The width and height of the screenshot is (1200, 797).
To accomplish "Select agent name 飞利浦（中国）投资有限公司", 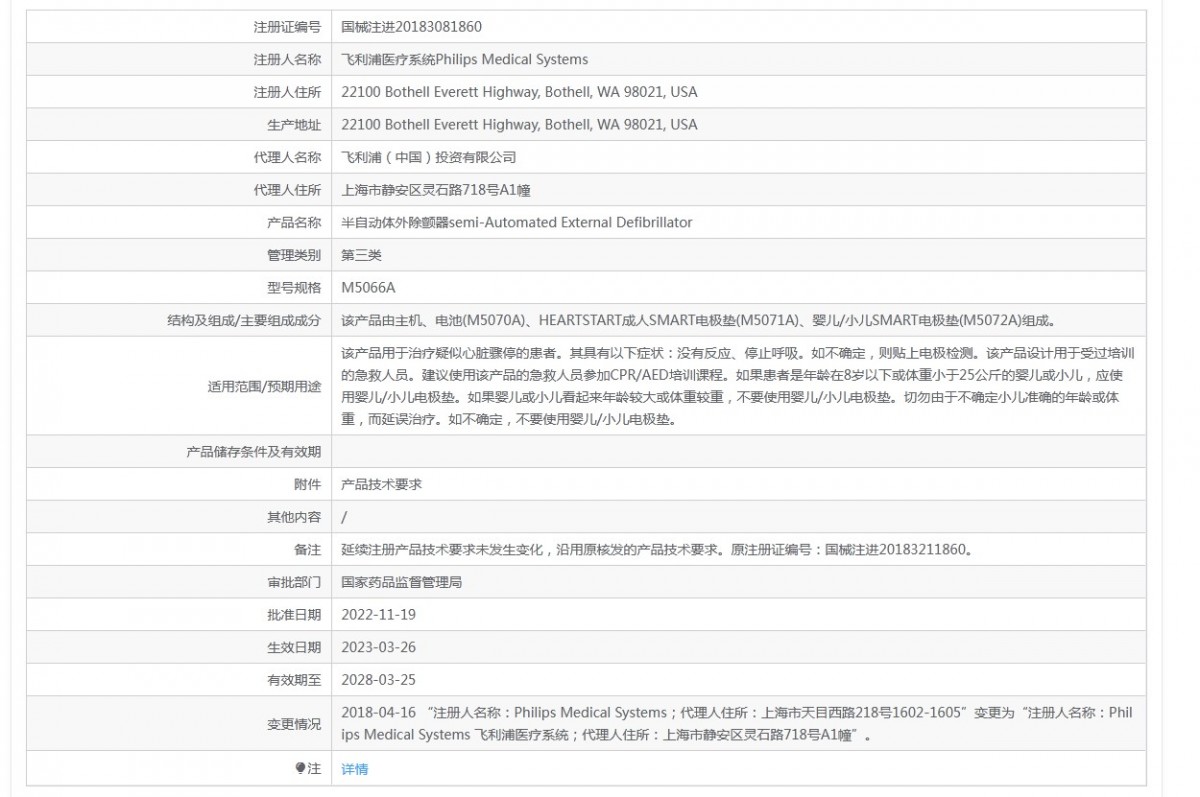I will click(x=428, y=158).
